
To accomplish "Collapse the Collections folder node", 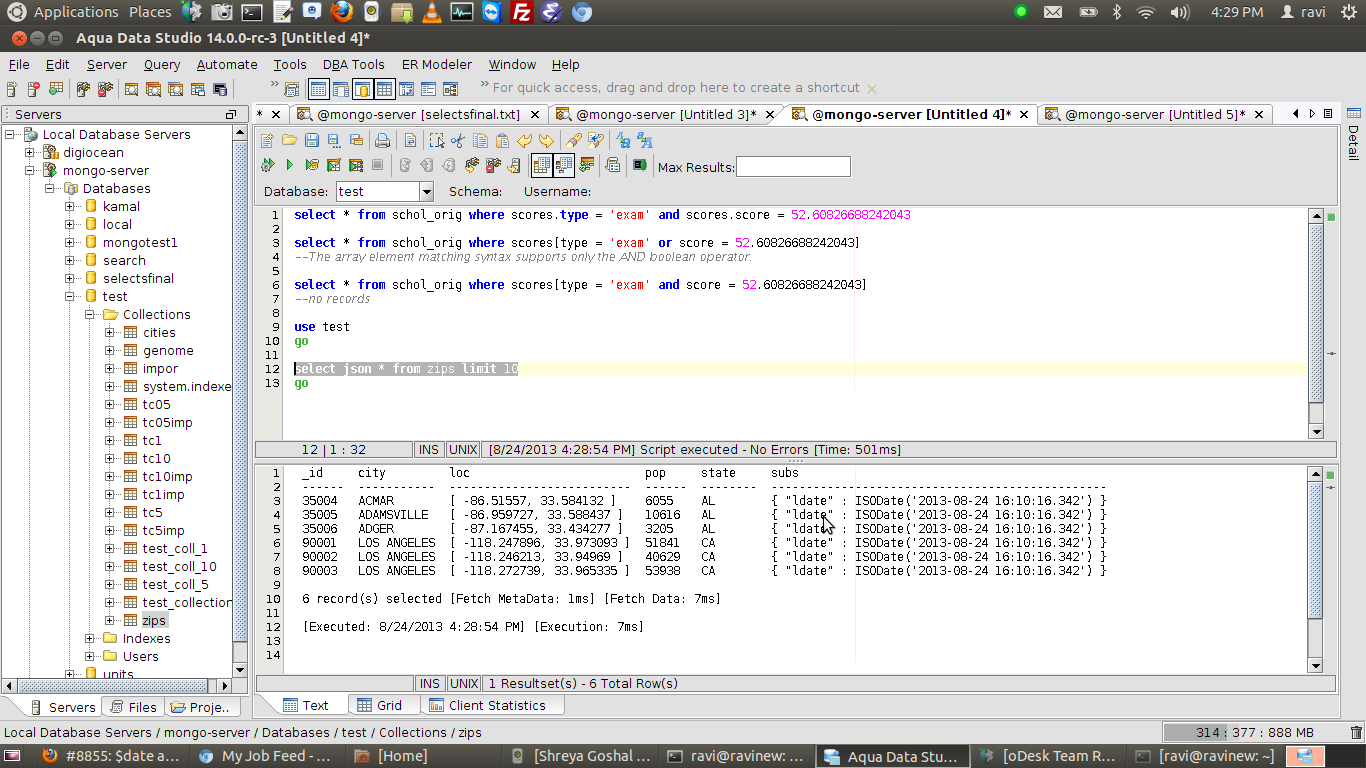I will pyautogui.click(x=90, y=314).
